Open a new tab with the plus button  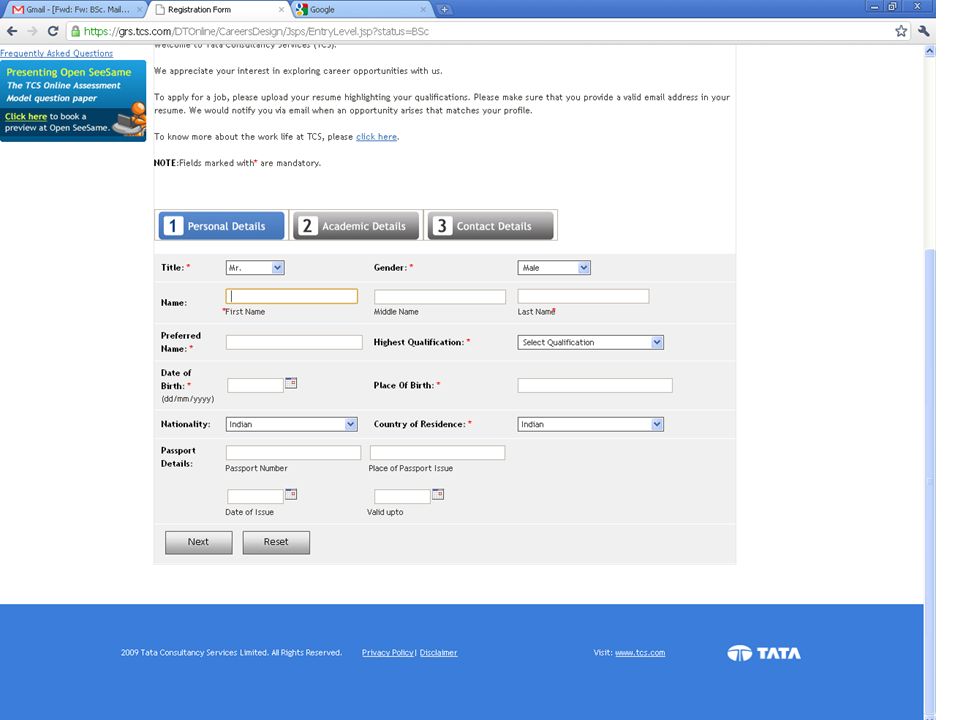click(x=444, y=9)
